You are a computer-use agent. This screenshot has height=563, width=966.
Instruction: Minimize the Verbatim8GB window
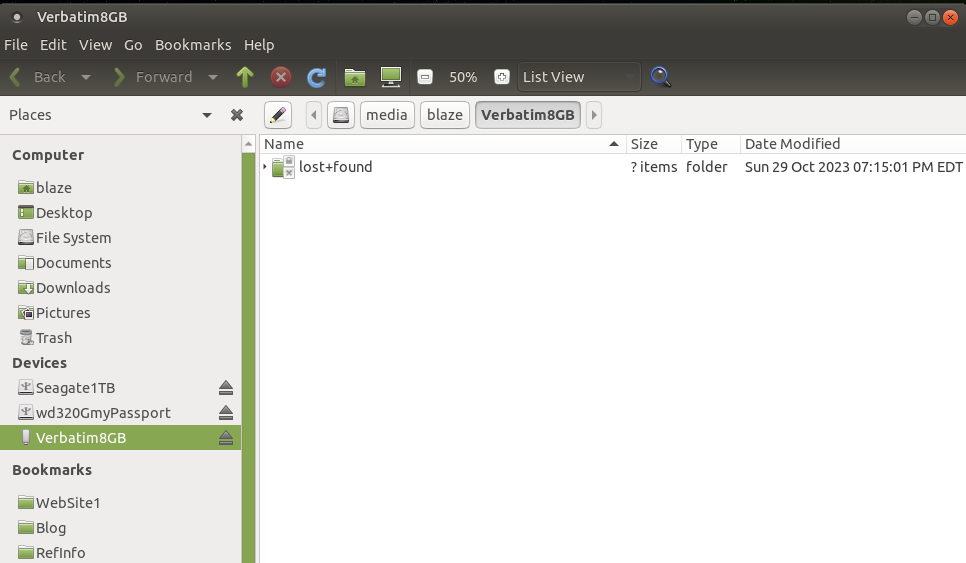[x=914, y=17]
